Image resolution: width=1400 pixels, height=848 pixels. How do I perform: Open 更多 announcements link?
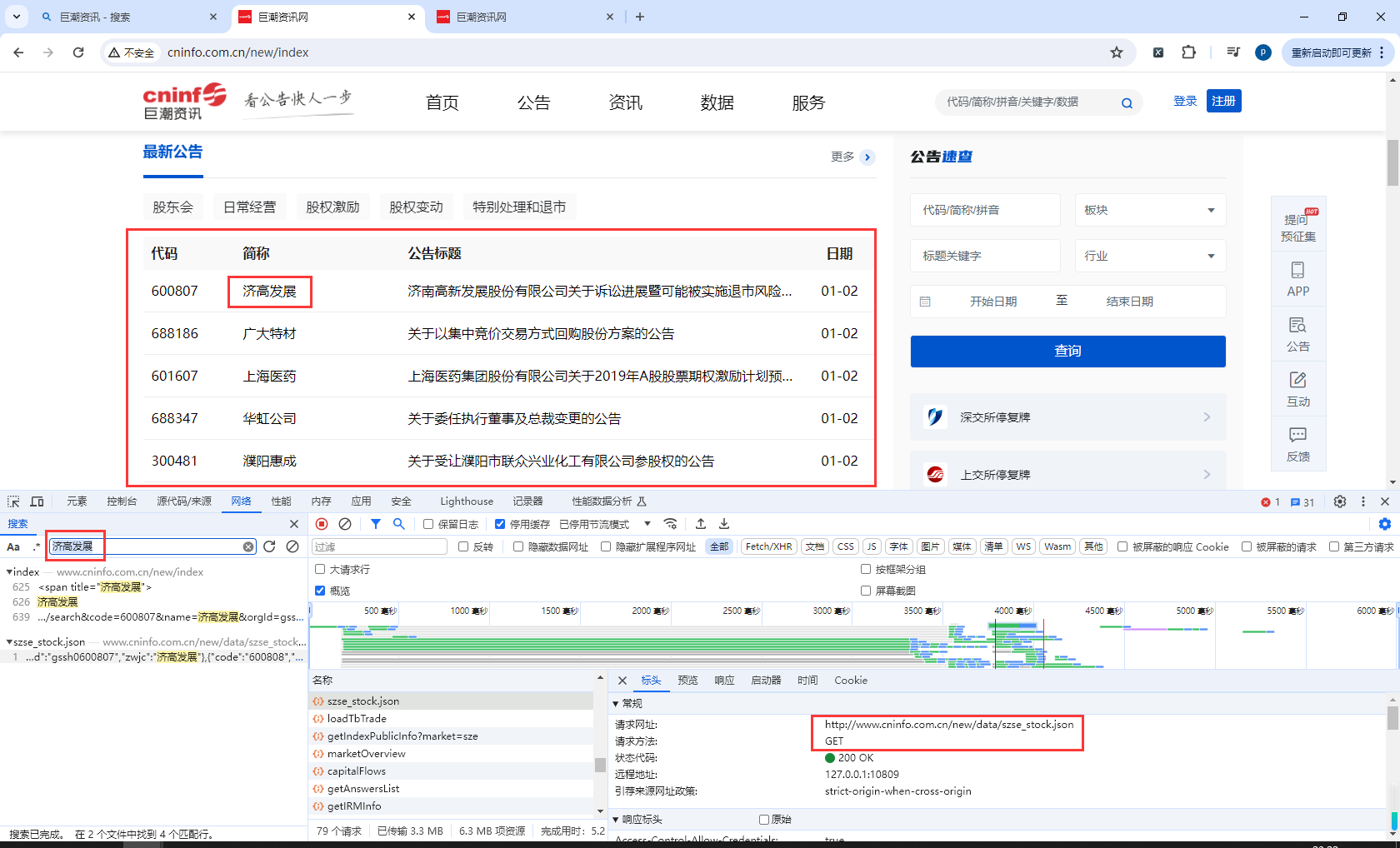pyautogui.click(x=852, y=157)
